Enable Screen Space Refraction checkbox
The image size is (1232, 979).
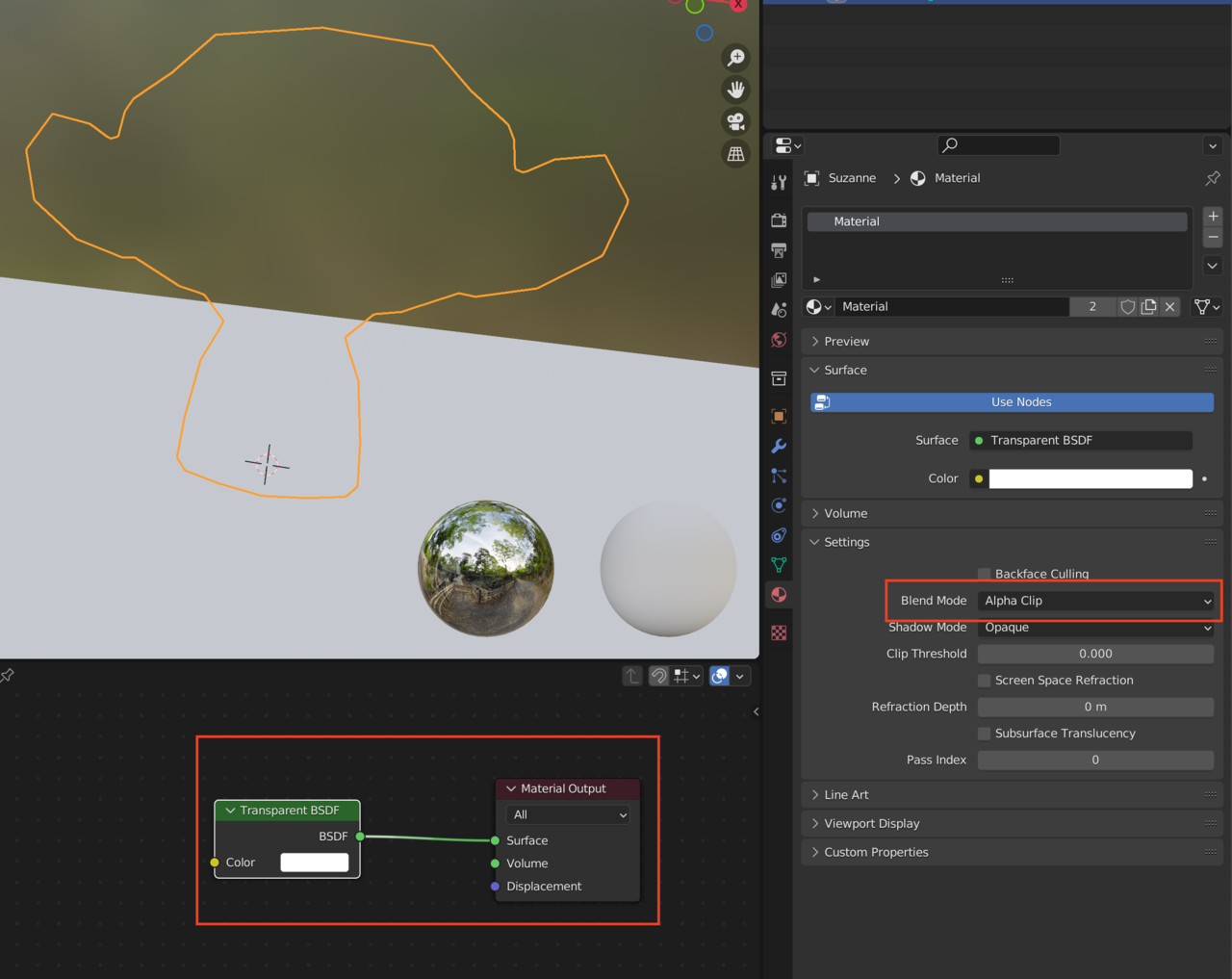(x=984, y=681)
